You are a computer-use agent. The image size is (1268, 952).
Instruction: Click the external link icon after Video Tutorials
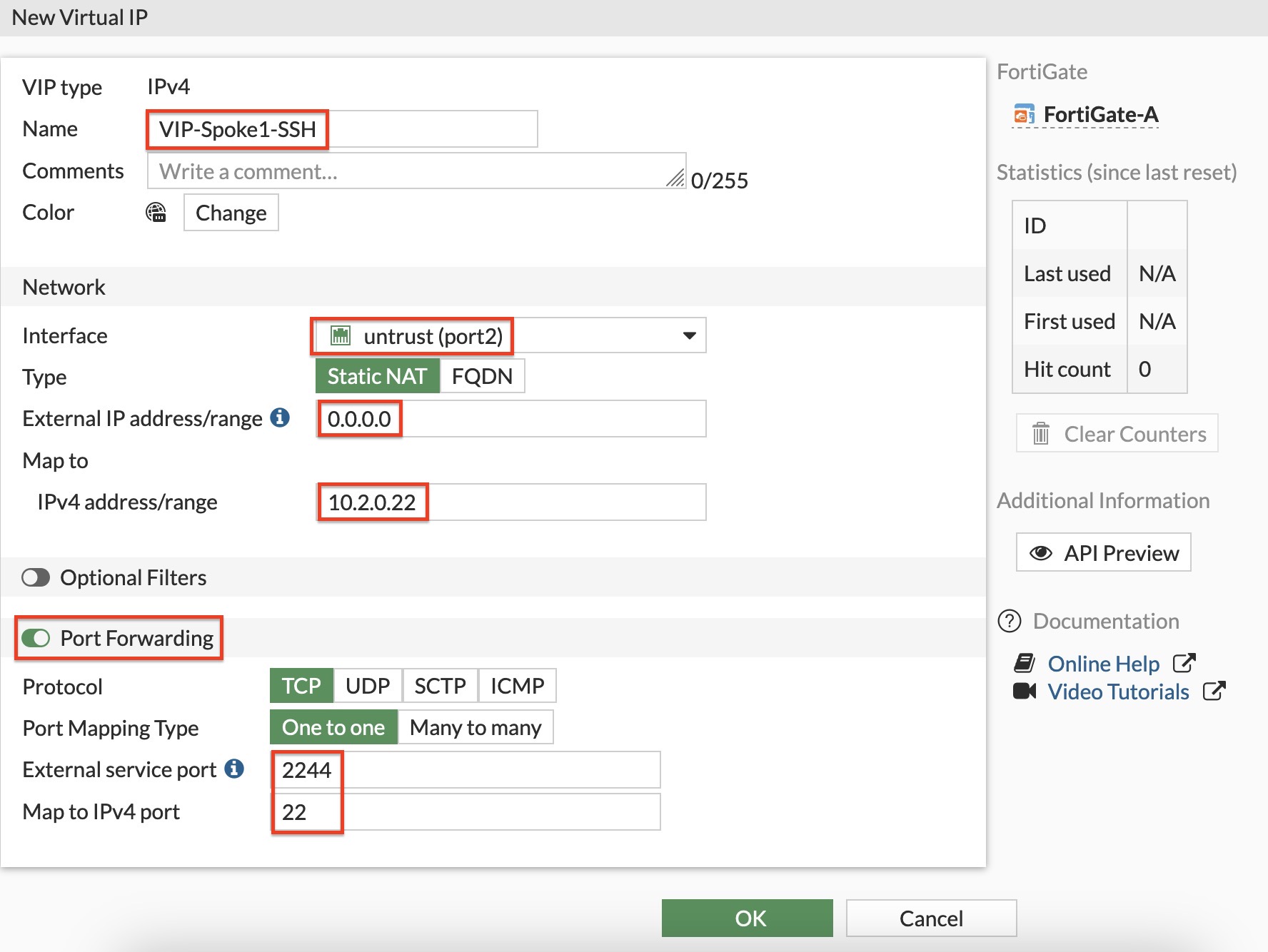click(x=1214, y=691)
